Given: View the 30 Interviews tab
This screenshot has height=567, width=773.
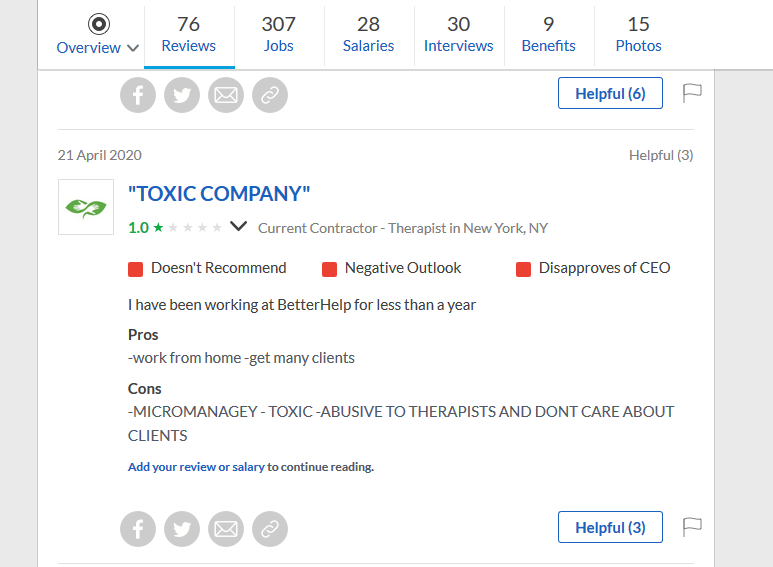Looking at the screenshot, I should (458, 34).
